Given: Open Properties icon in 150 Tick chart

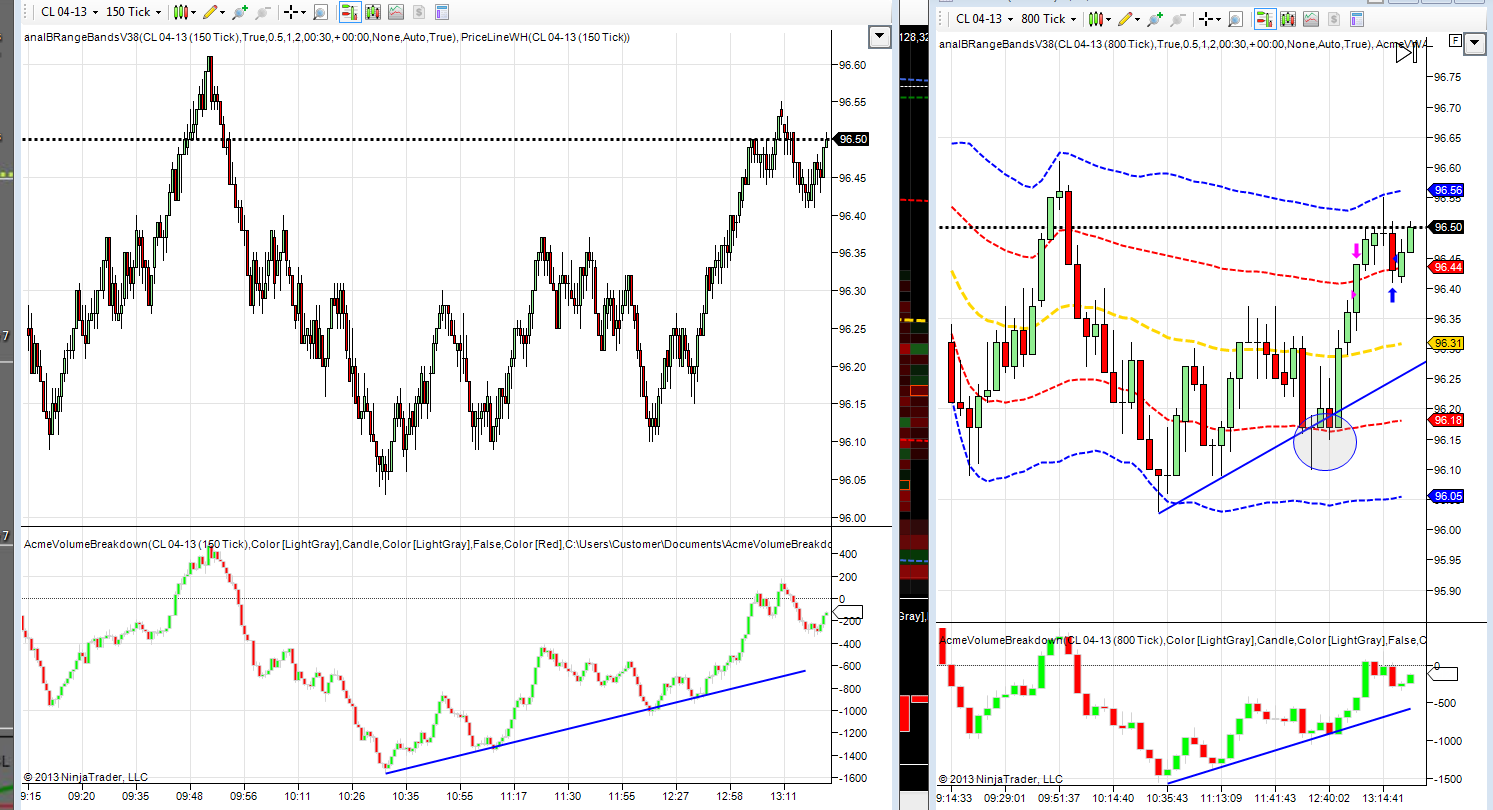Looking at the screenshot, I should click(x=441, y=12).
